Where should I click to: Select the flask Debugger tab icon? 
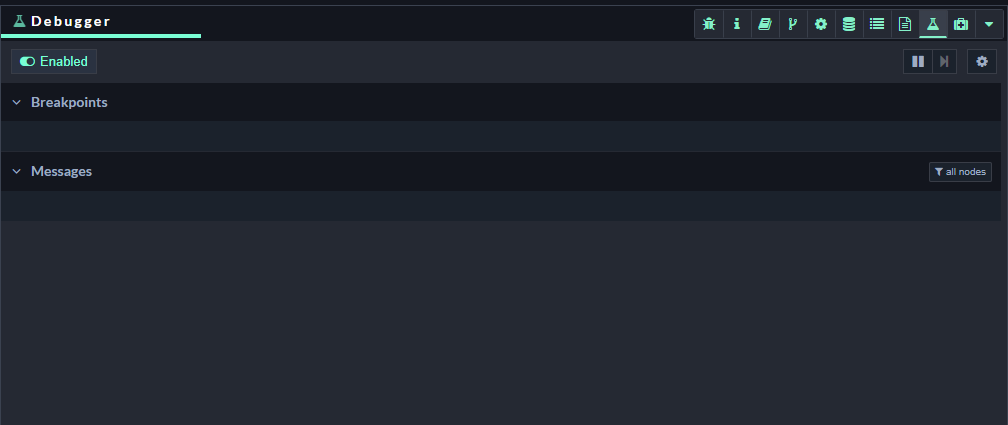(x=933, y=24)
